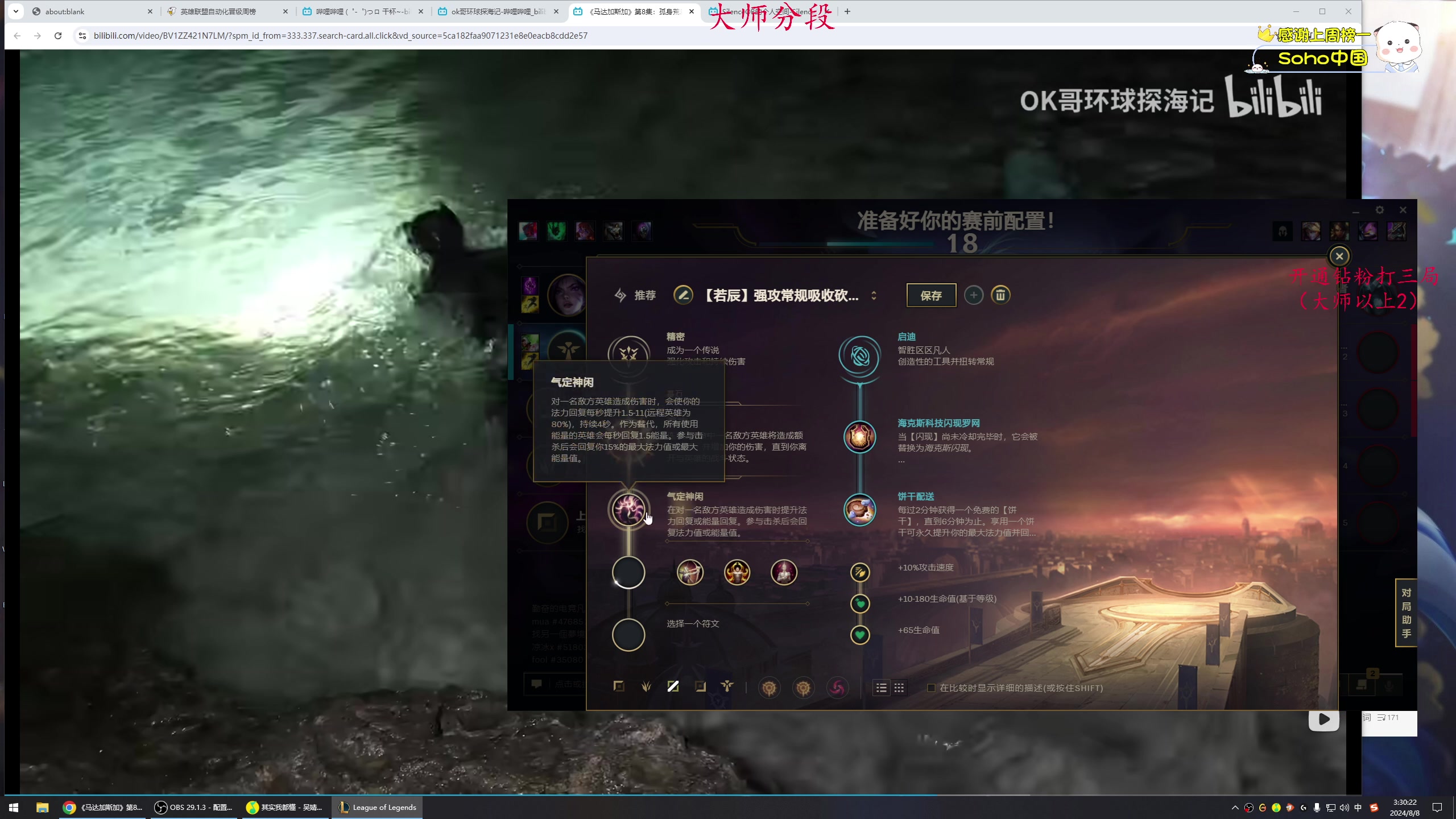Switch to League of Legends taskbar item
The image size is (1456, 819).
coord(378,808)
